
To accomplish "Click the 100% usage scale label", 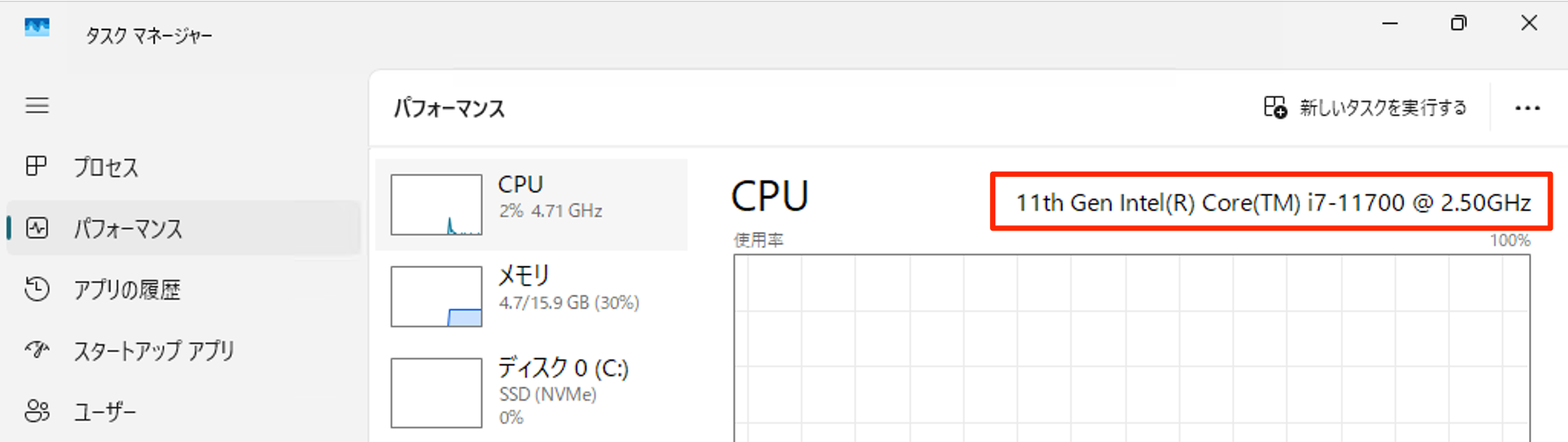I will click(x=1513, y=239).
